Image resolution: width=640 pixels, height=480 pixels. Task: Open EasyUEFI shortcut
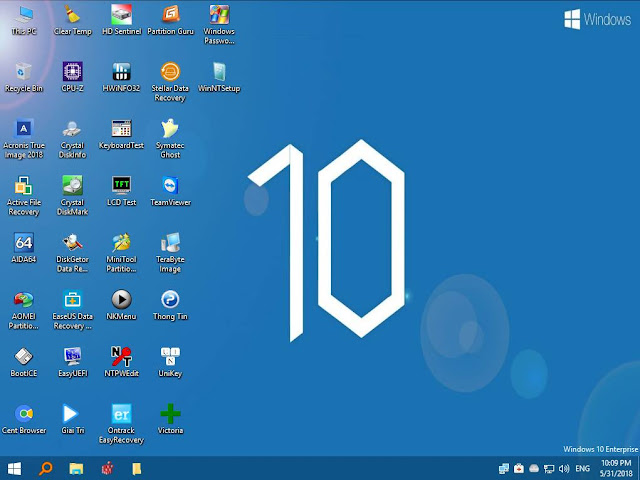[x=73, y=362]
